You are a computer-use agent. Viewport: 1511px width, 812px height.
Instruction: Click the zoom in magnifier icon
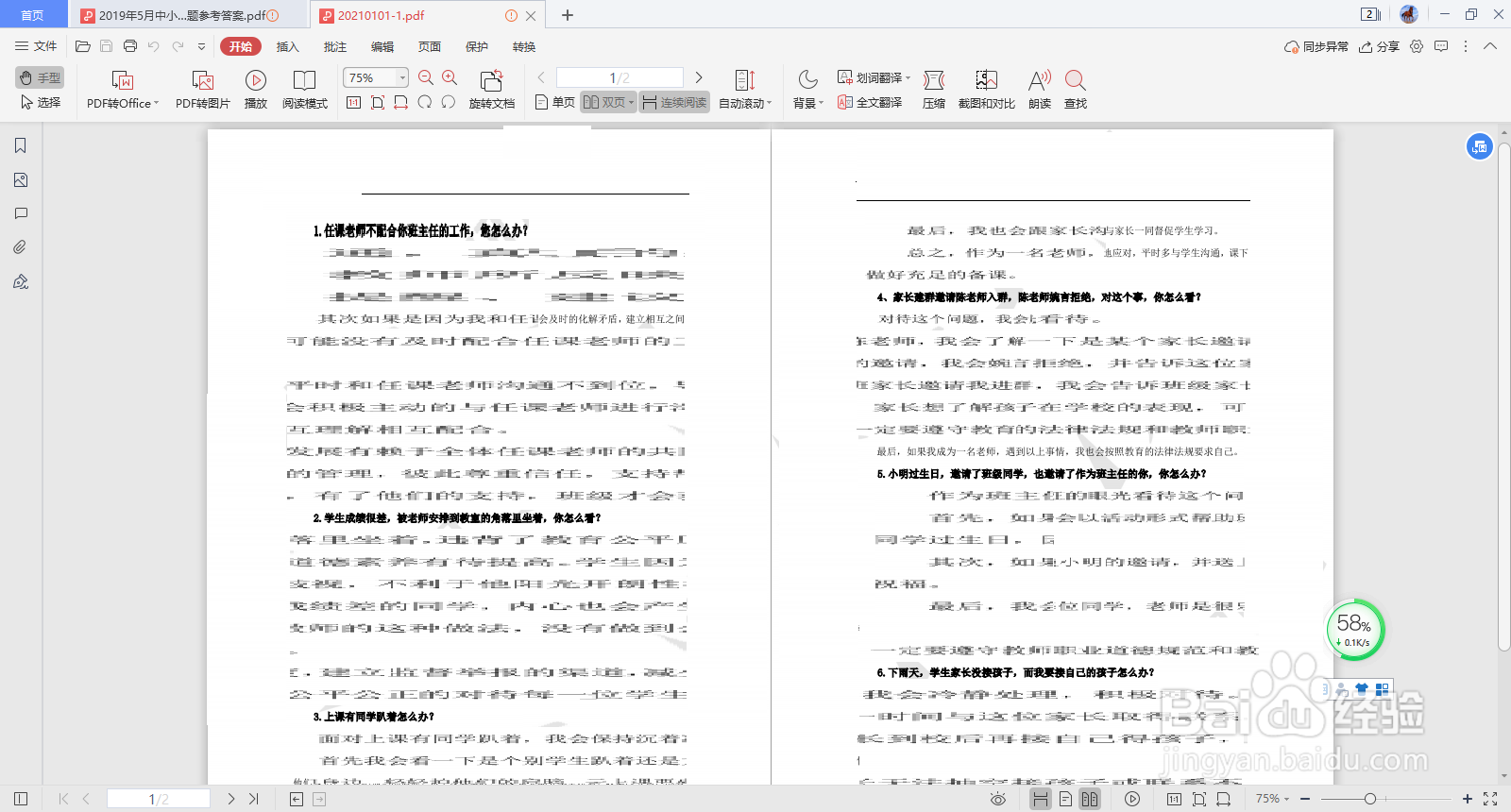450,77
